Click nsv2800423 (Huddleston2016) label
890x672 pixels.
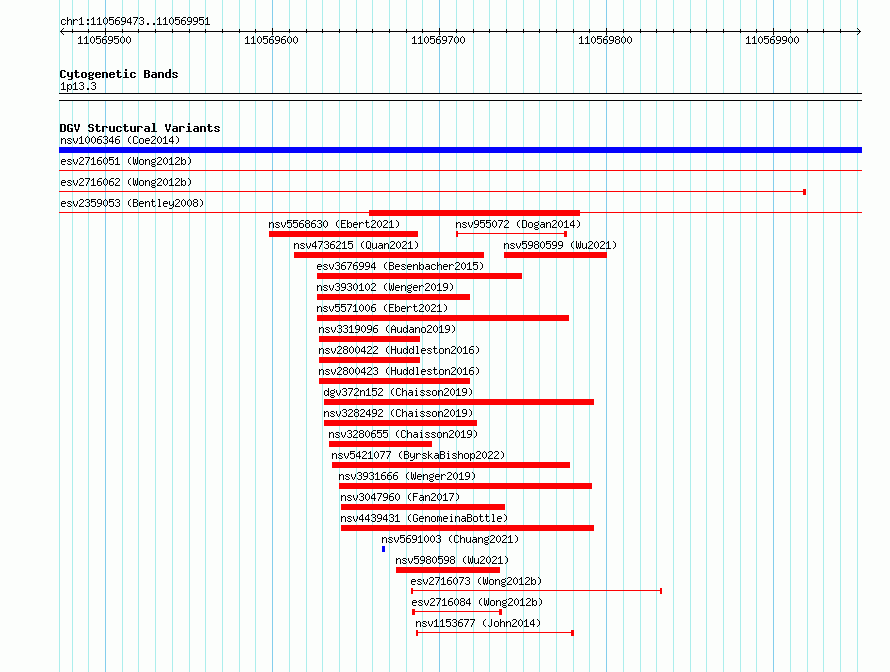click(x=399, y=371)
